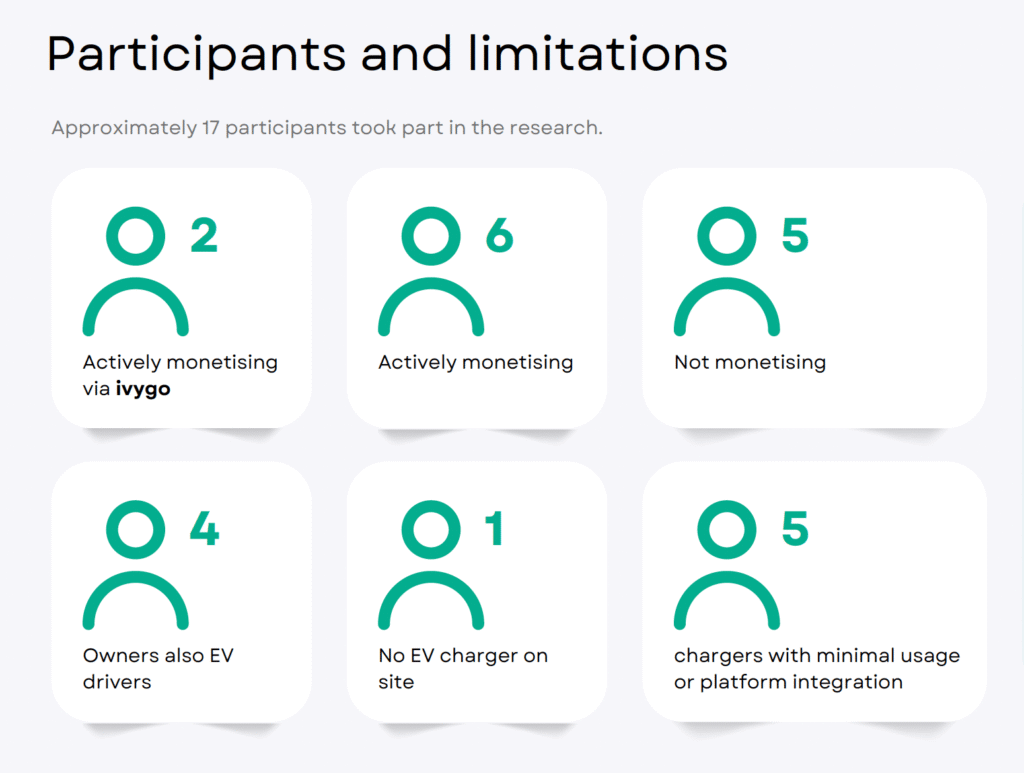Click the 'Participants and limitations' heading
1024x773 pixels.
(x=387, y=54)
